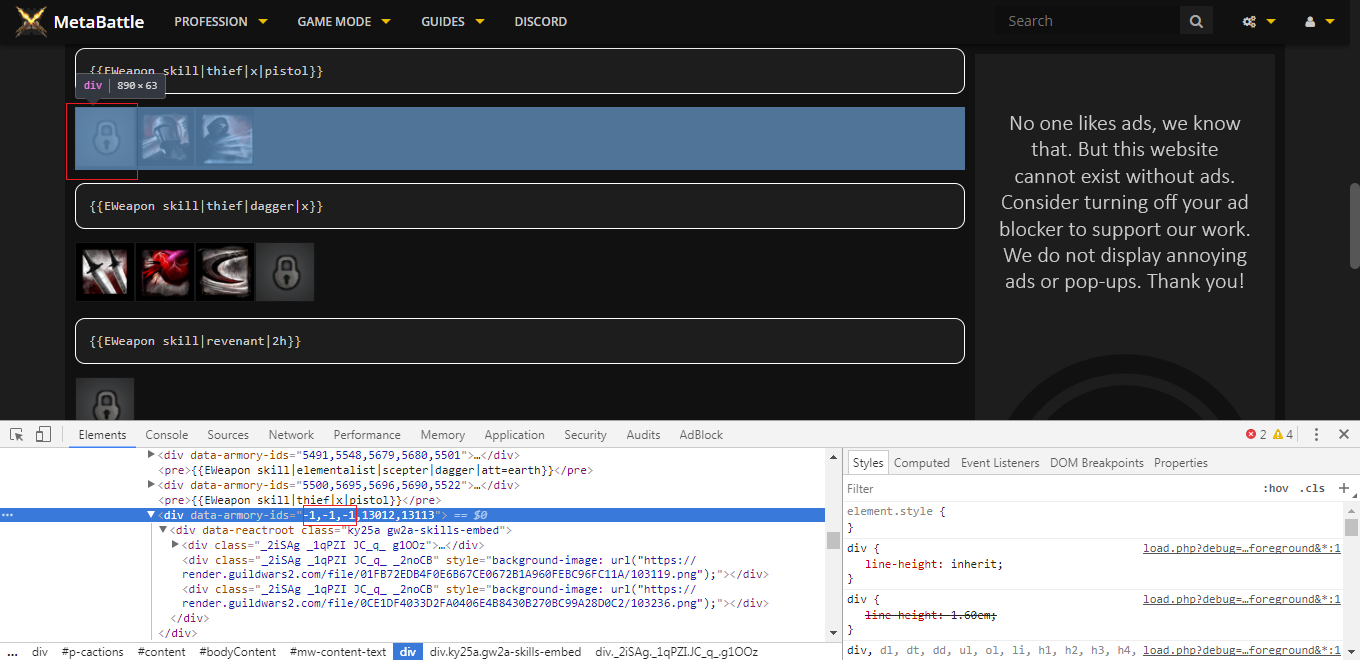Viewport: 1360px width, 660px height.
Task: Select the Computed sidebar tab
Action: (922, 463)
